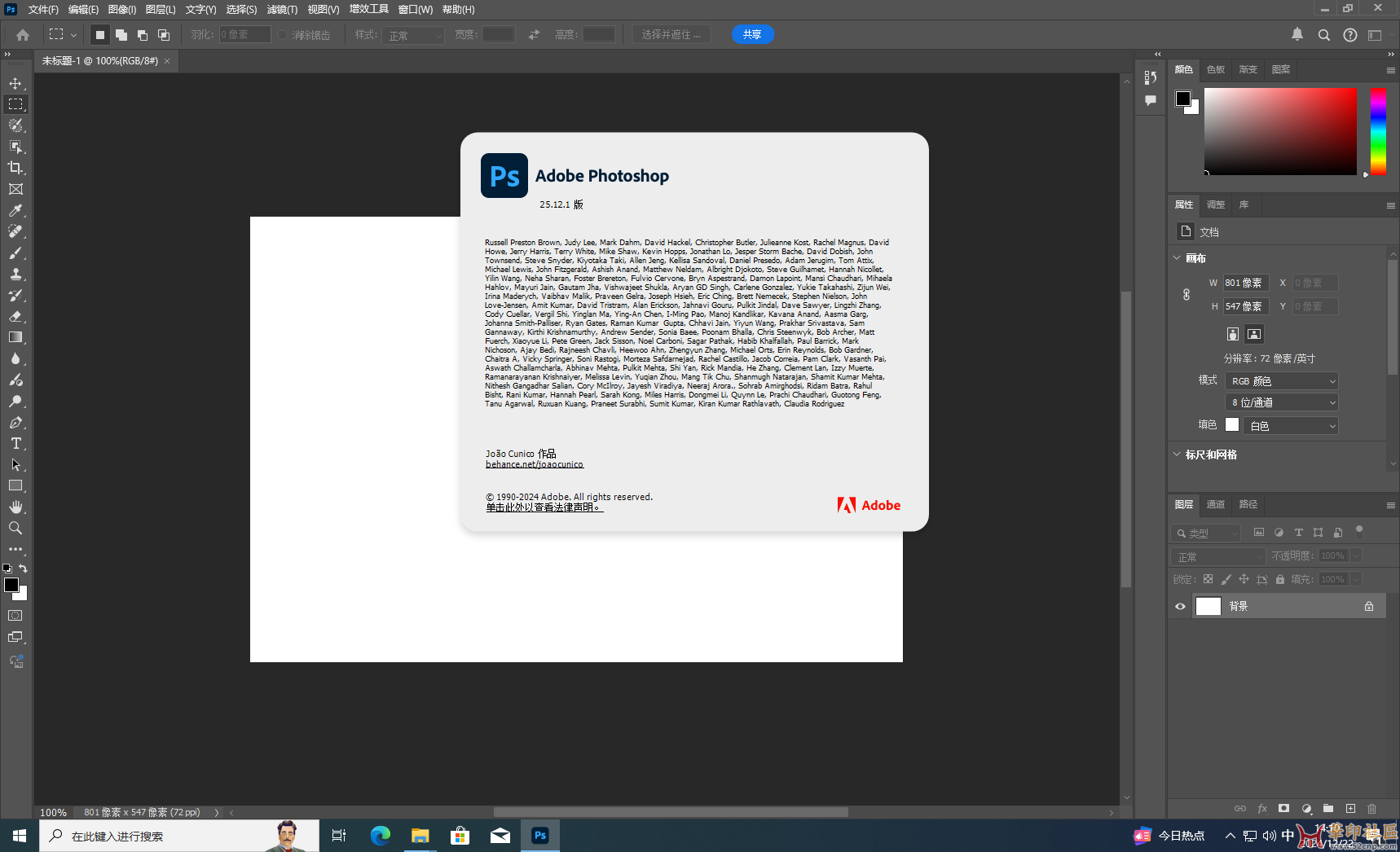Viewport: 1400px width, 852px height.
Task: Select the Frame tool
Action: tap(15, 189)
